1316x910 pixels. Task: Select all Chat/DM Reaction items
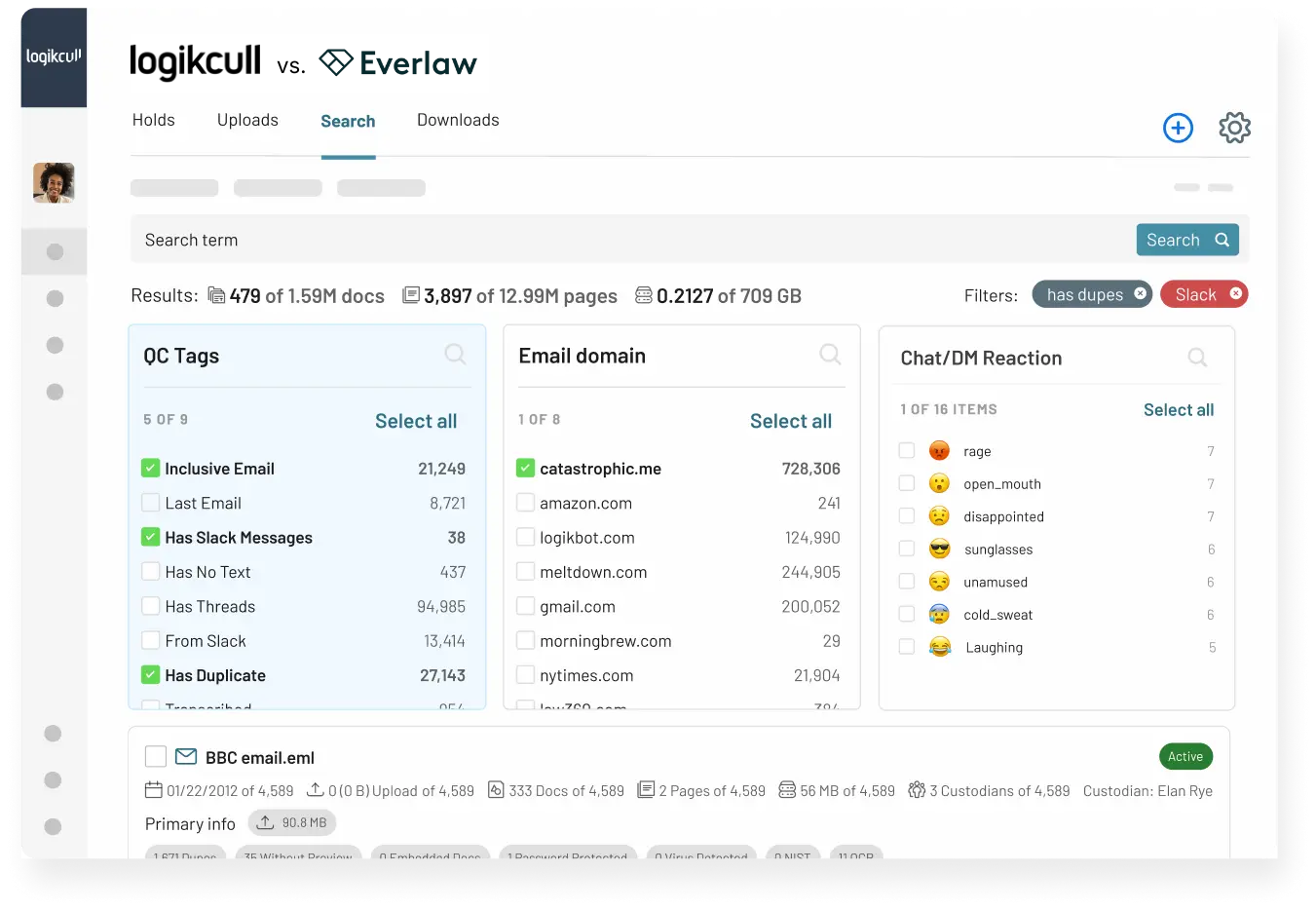tap(1179, 410)
